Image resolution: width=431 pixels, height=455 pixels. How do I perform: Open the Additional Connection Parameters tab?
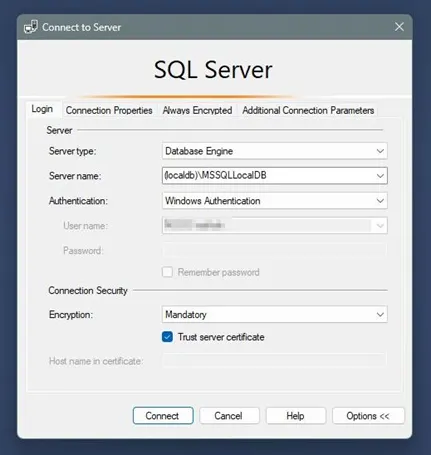pyautogui.click(x=308, y=110)
